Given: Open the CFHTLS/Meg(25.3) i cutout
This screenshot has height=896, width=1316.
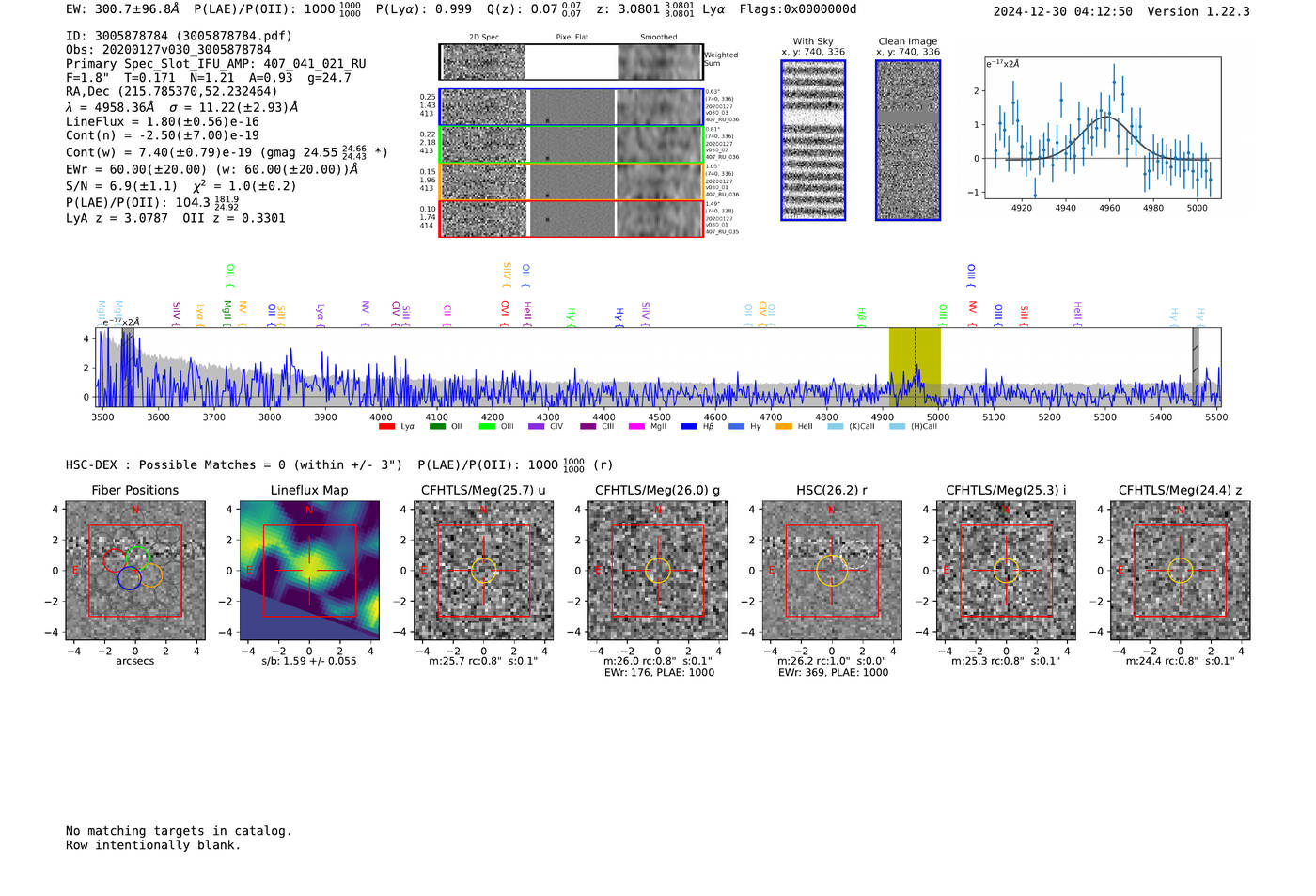Looking at the screenshot, I should pos(1007,571).
